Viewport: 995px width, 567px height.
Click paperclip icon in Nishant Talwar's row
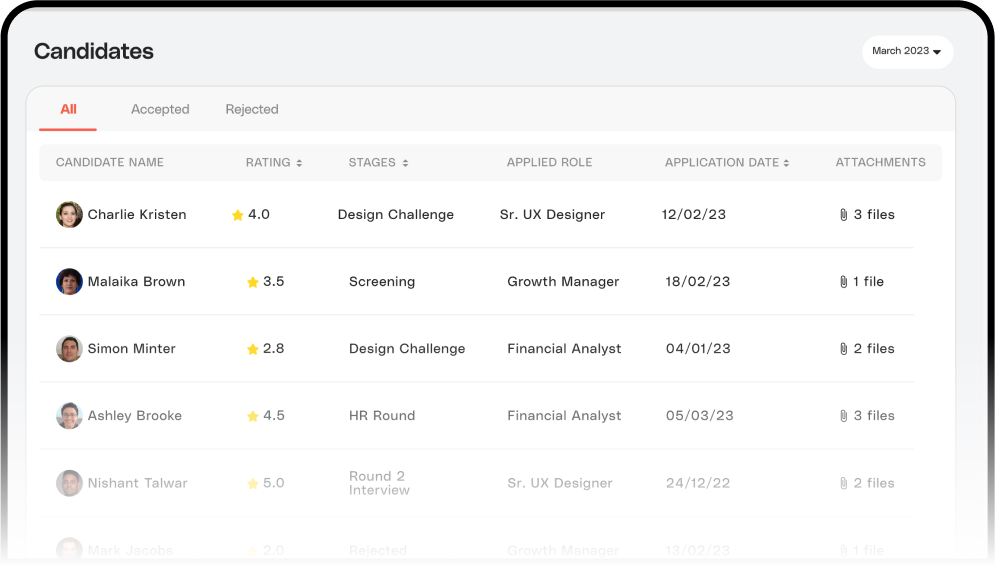pyautogui.click(x=844, y=483)
